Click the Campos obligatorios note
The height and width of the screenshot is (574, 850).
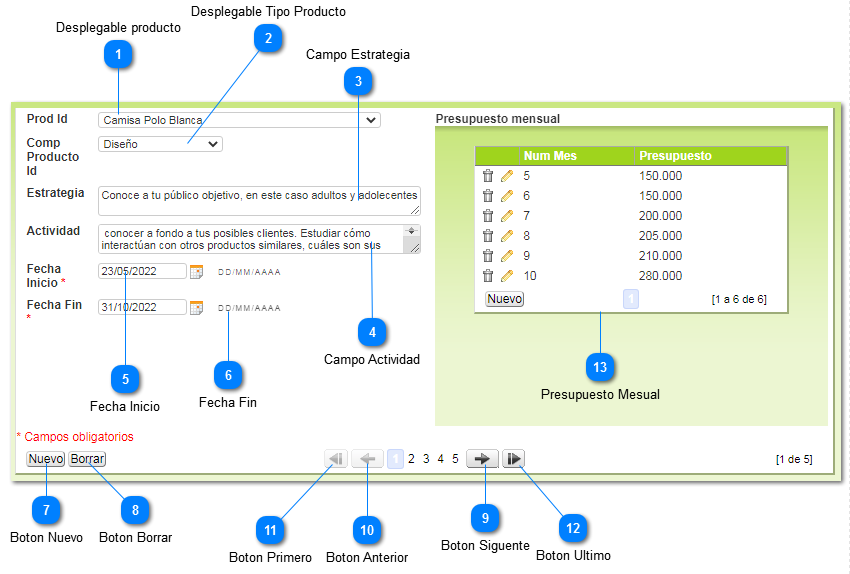75,436
